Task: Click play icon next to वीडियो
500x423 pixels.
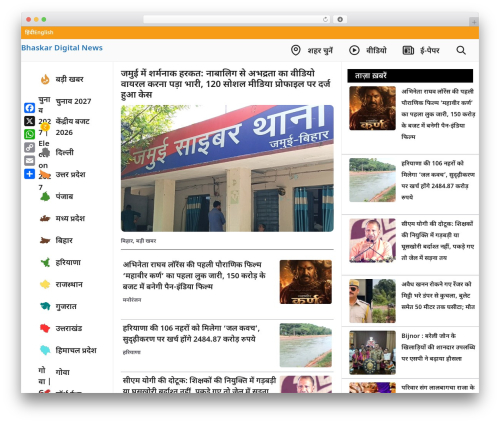Action: click(x=354, y=50)
